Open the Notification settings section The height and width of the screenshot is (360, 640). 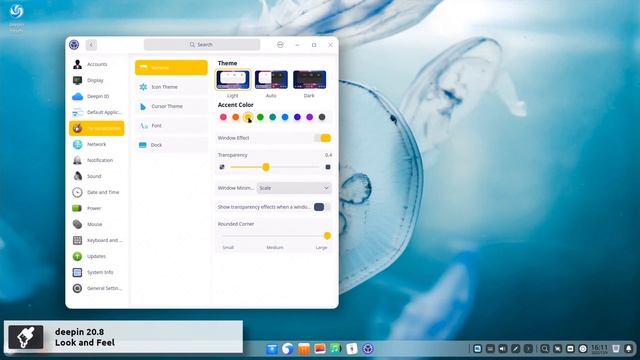[97, 160]
